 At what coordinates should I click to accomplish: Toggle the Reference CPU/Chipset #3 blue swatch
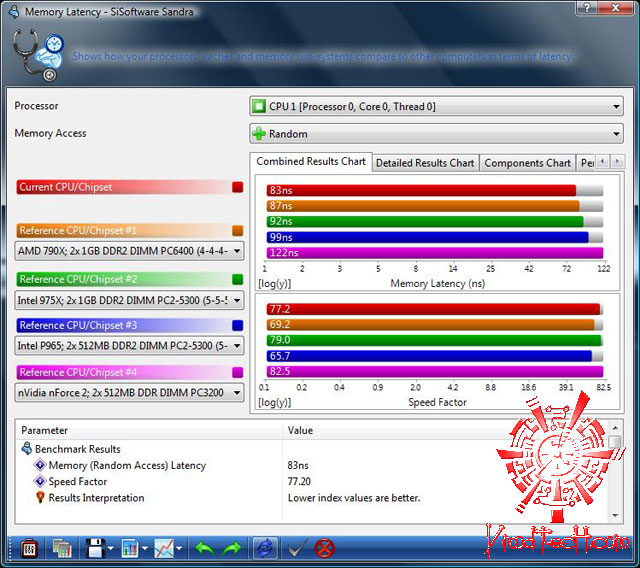238,325
